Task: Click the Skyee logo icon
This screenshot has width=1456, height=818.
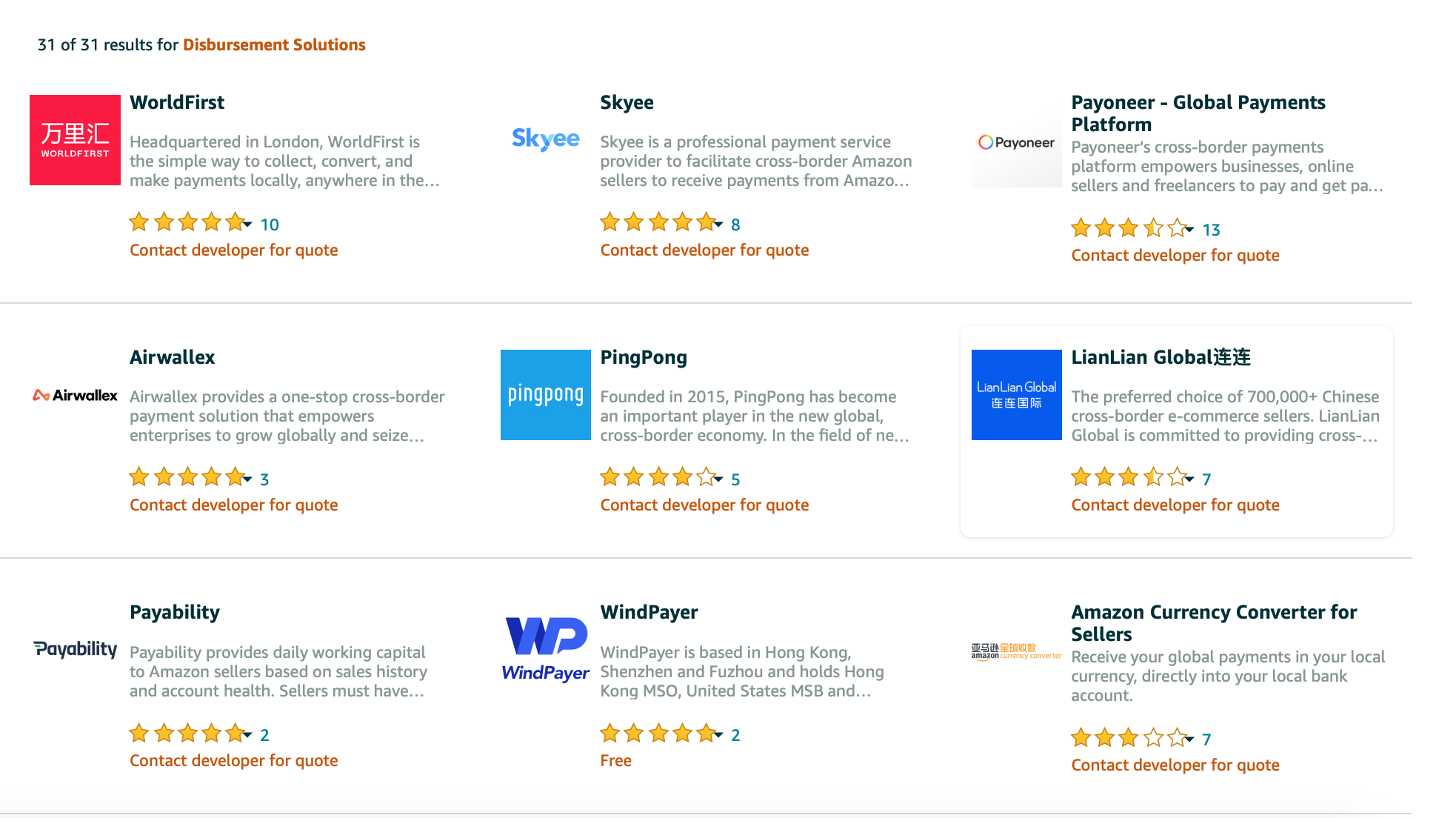Action: [546, 139]
